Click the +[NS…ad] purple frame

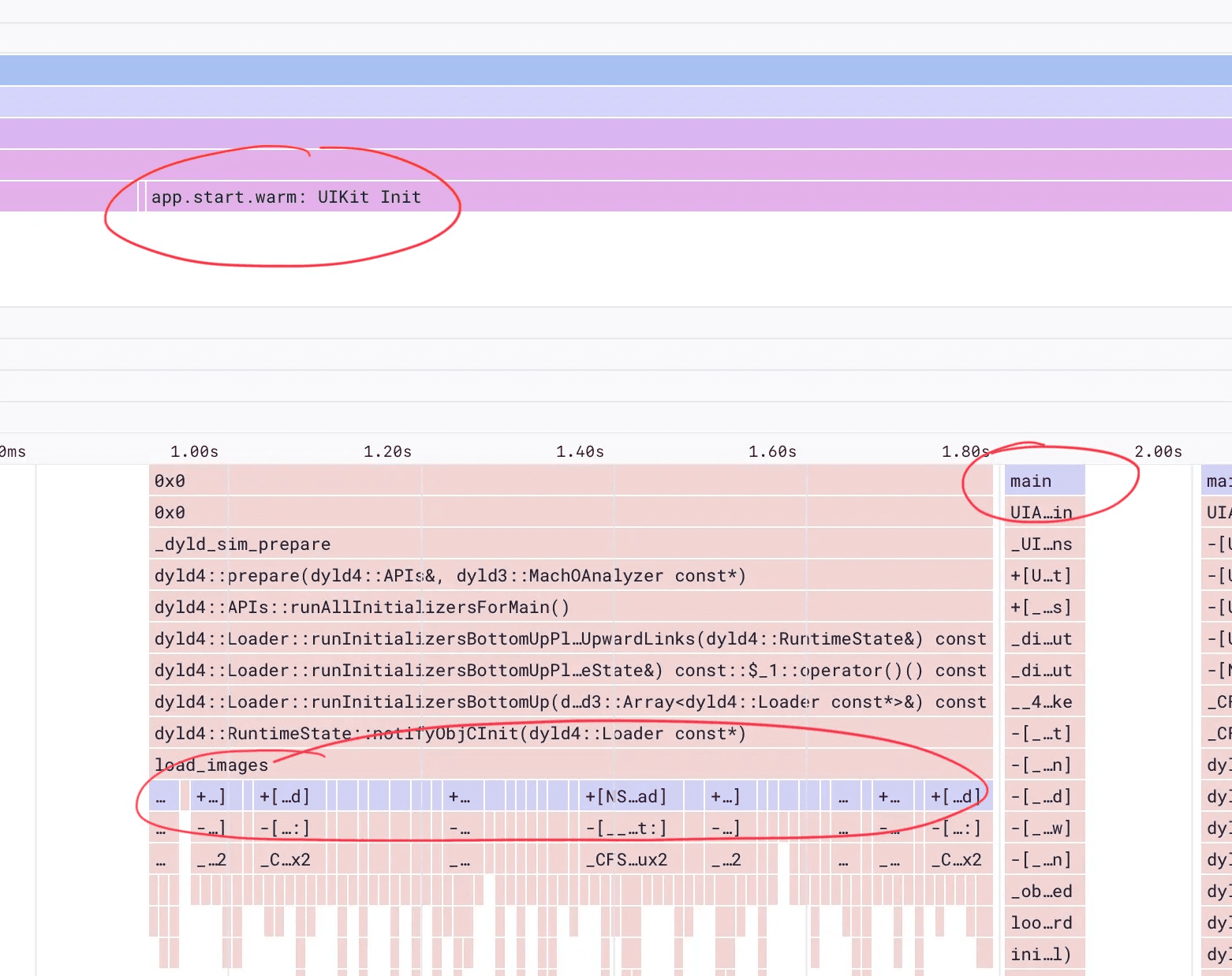point(627,796)
